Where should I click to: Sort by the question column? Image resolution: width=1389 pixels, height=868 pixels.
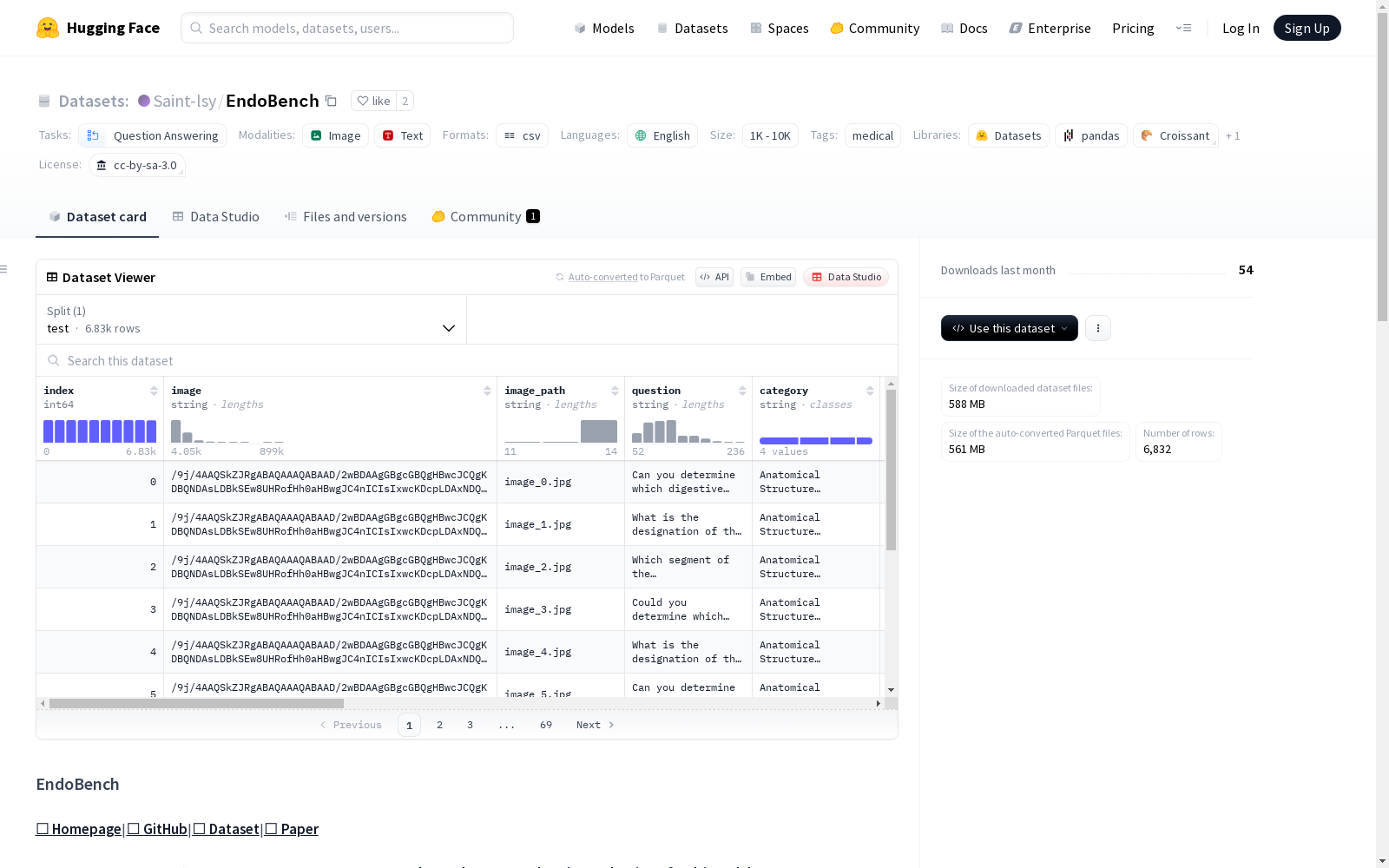click(x=742, y=391)
